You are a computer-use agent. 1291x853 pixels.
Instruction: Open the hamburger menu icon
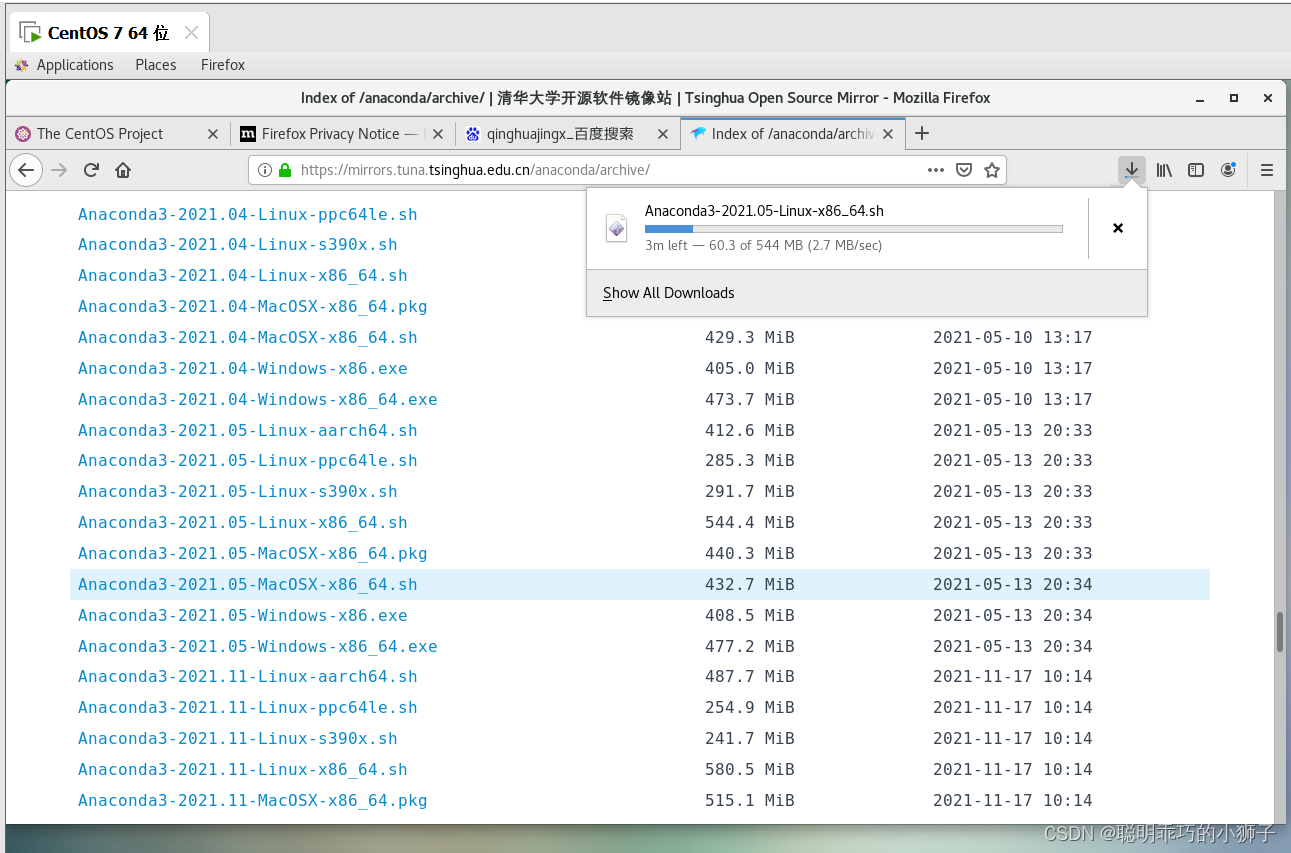pyautogui.click(x=1266, y=169)
